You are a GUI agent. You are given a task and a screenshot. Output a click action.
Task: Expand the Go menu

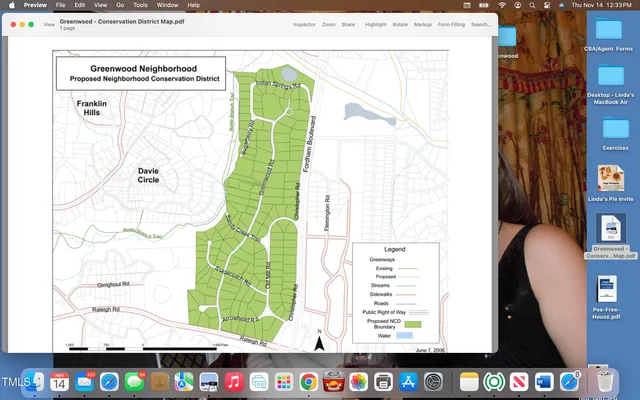(x=120, y=5)
